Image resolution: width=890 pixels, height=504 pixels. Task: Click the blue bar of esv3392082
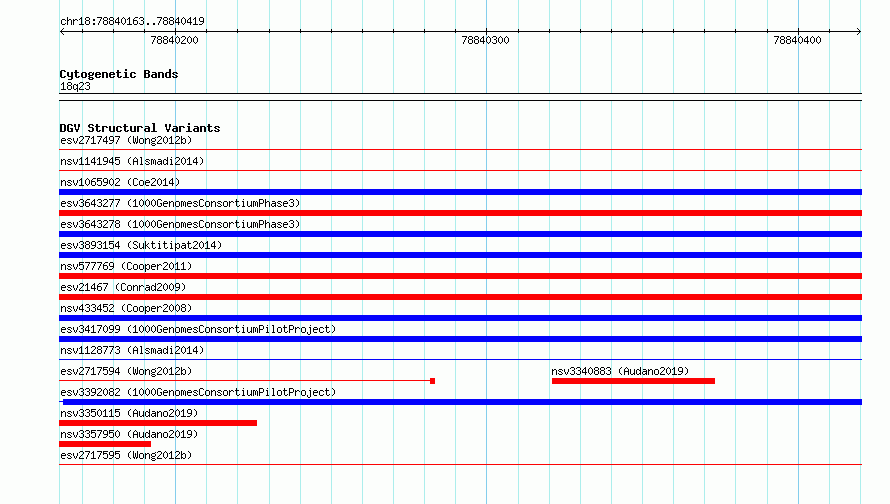point(462,402)
